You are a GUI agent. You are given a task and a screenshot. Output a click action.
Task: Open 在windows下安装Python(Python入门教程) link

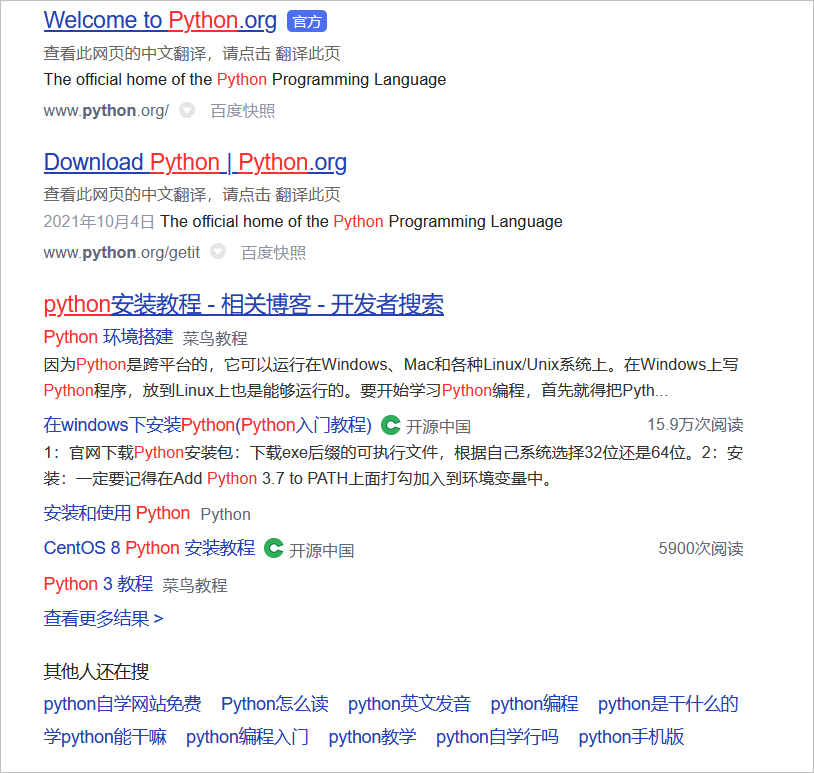(208, 425)
